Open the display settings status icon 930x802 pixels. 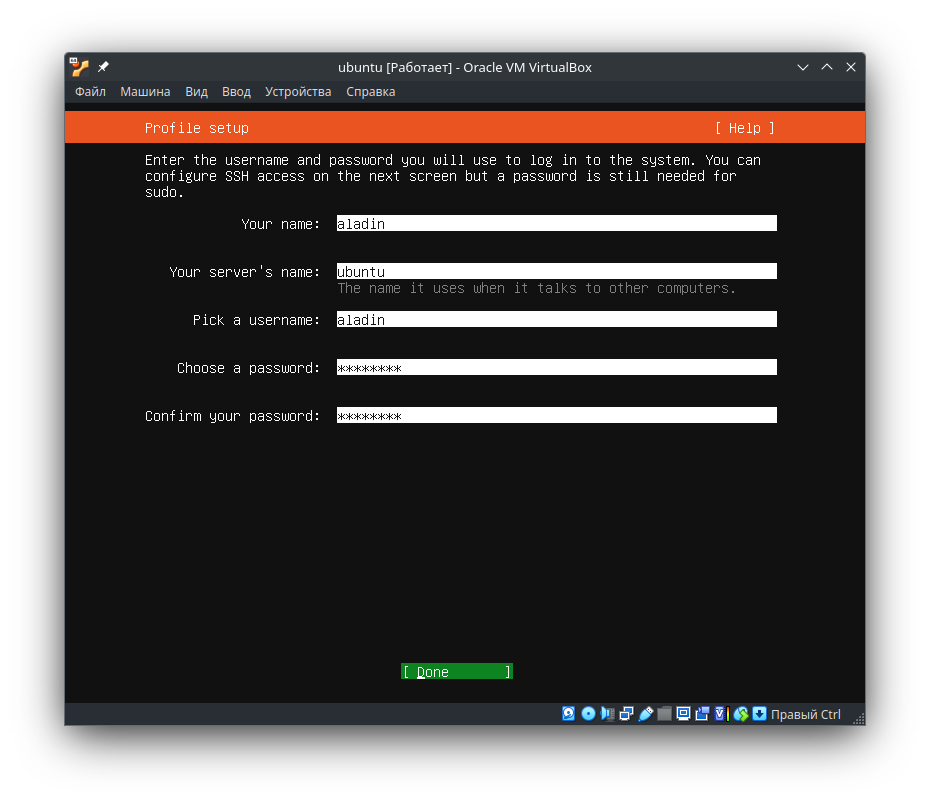[683, 714]
